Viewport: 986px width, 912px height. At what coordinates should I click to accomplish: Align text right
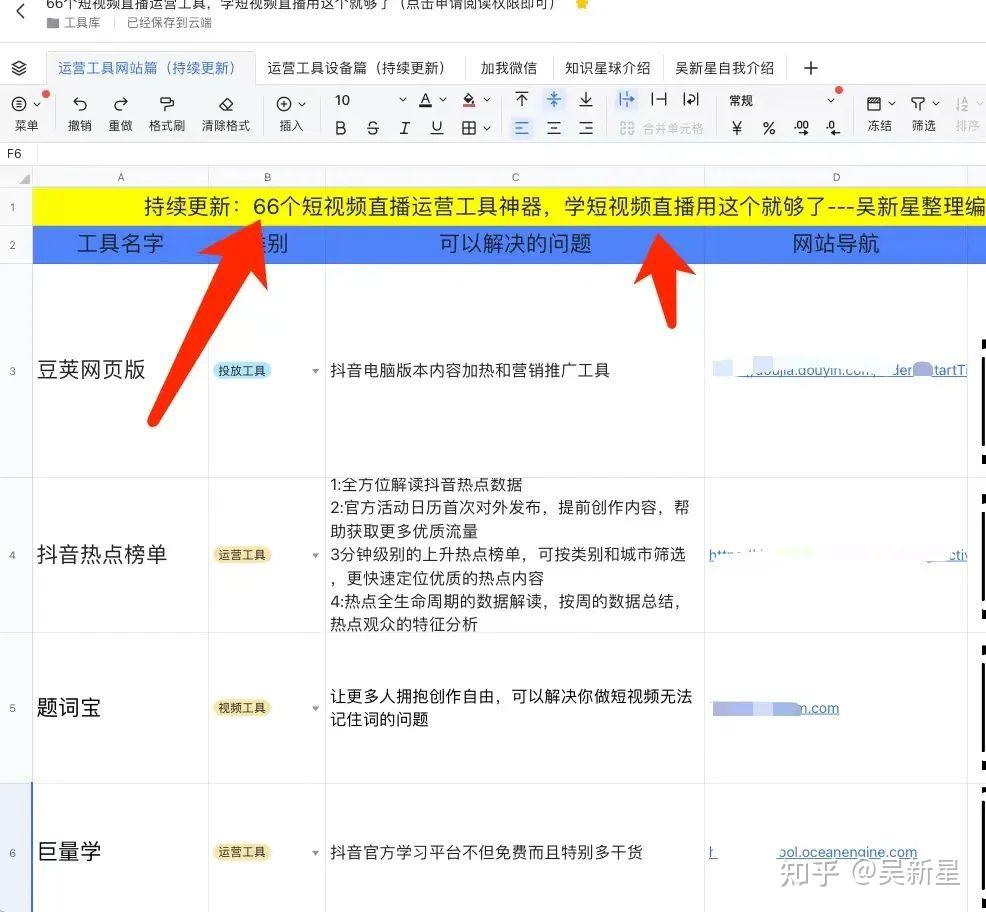tap(585, 128)
